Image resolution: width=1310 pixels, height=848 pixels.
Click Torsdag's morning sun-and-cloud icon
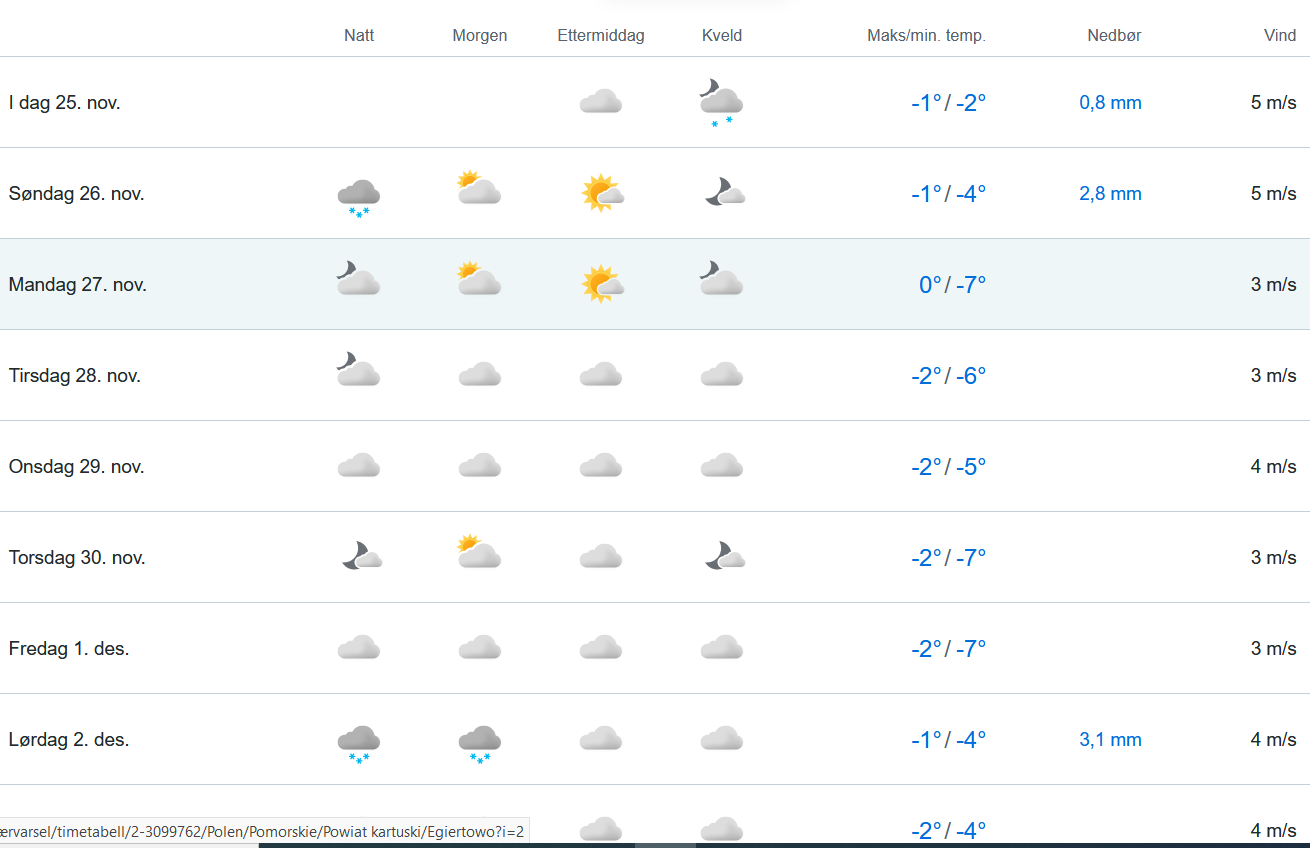[x=479, y=552]
